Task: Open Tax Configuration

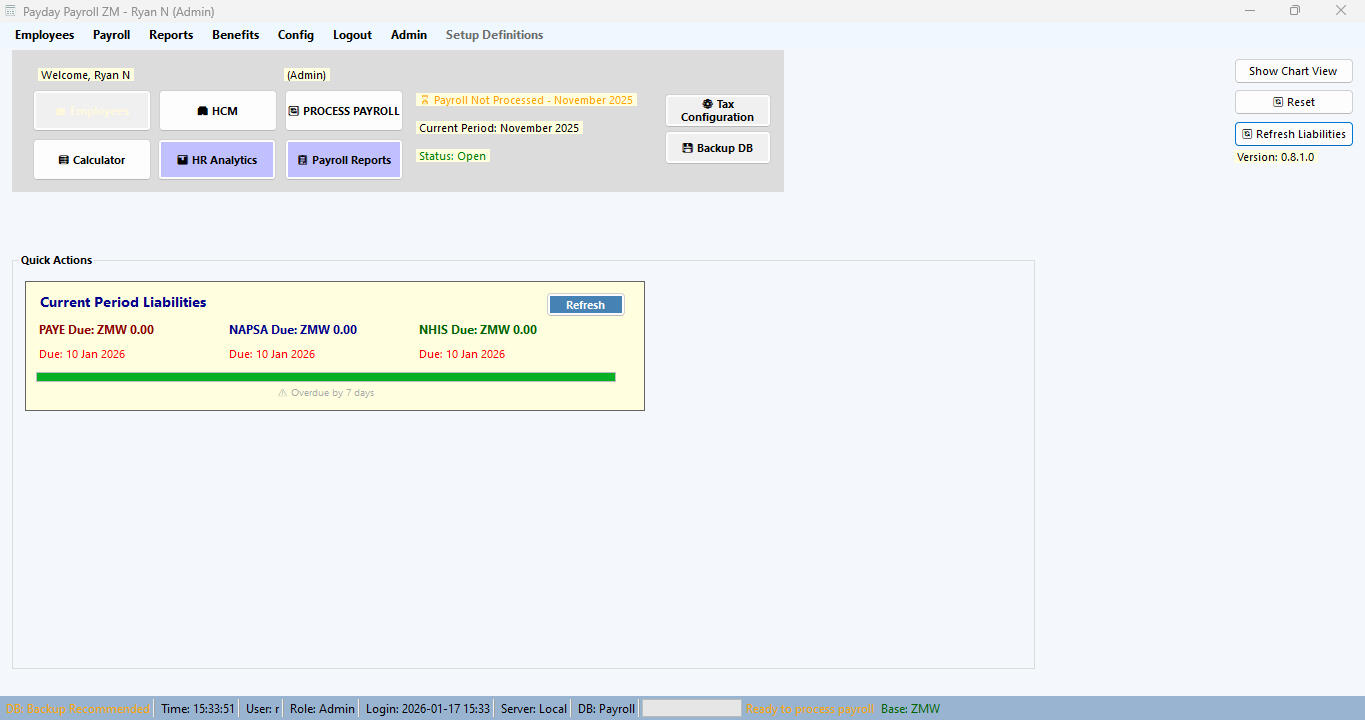Action: (x=717, y=111)
